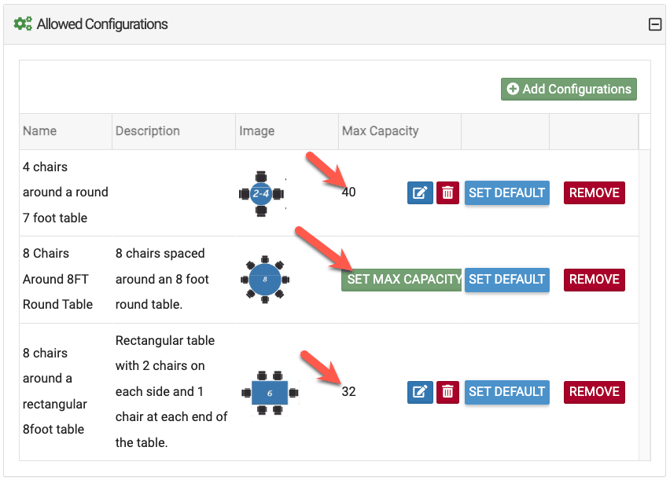This screenshot has width=670, height=480.
Task: Click the Set Max Capacity button
Action: [x=402, y=279]
